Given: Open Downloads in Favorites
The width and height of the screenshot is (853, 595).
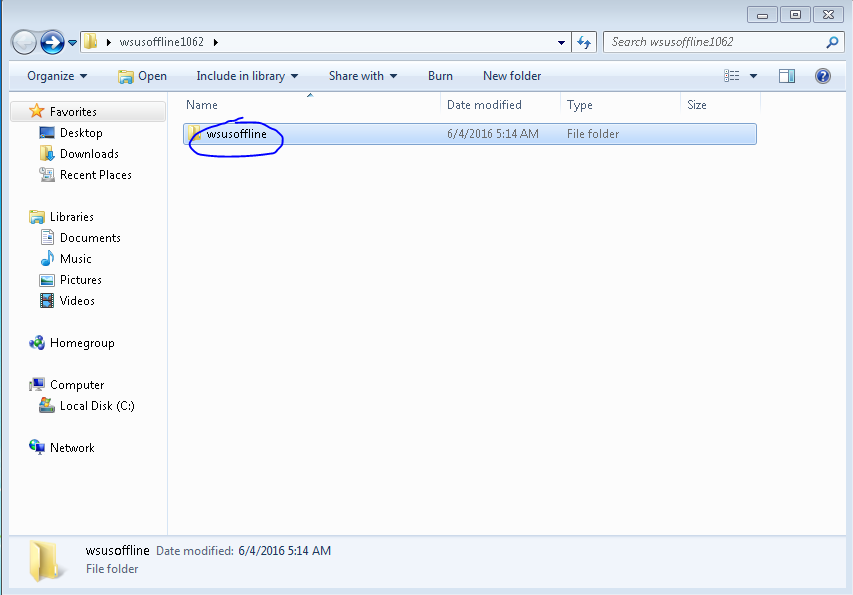Looking at the screenshot, I should click(x=89, y=154).
